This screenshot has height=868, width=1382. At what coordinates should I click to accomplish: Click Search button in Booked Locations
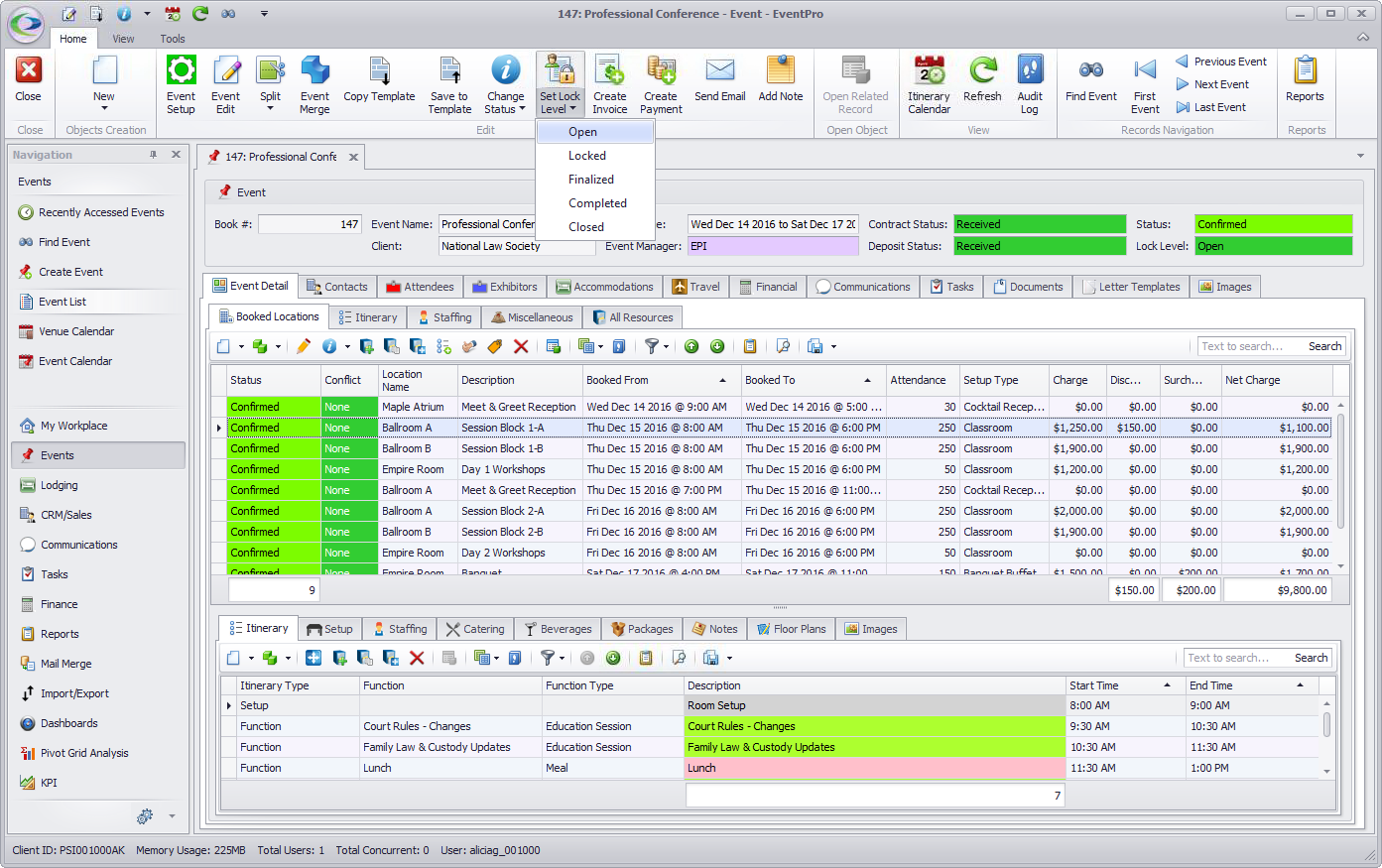[x=1324, y=346]
